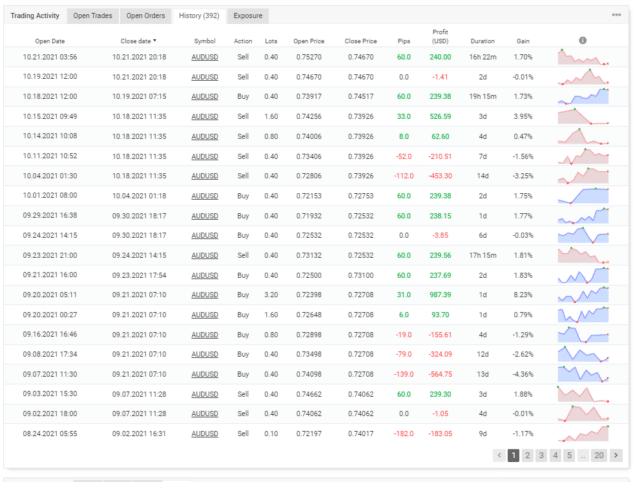Click the close date 10.04.2021 01:18
633x482 pixels.
coord(139,196)
